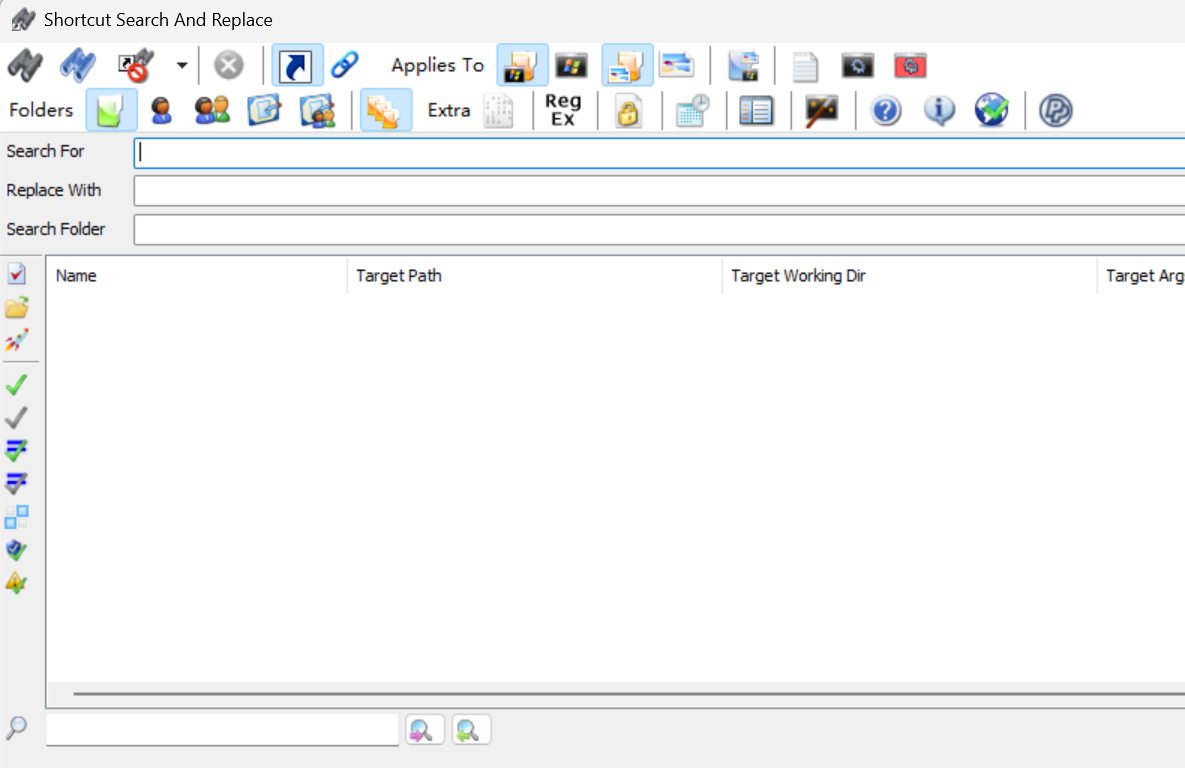
Task: Sort by the Name column header
Action: [x=196, y=276]
